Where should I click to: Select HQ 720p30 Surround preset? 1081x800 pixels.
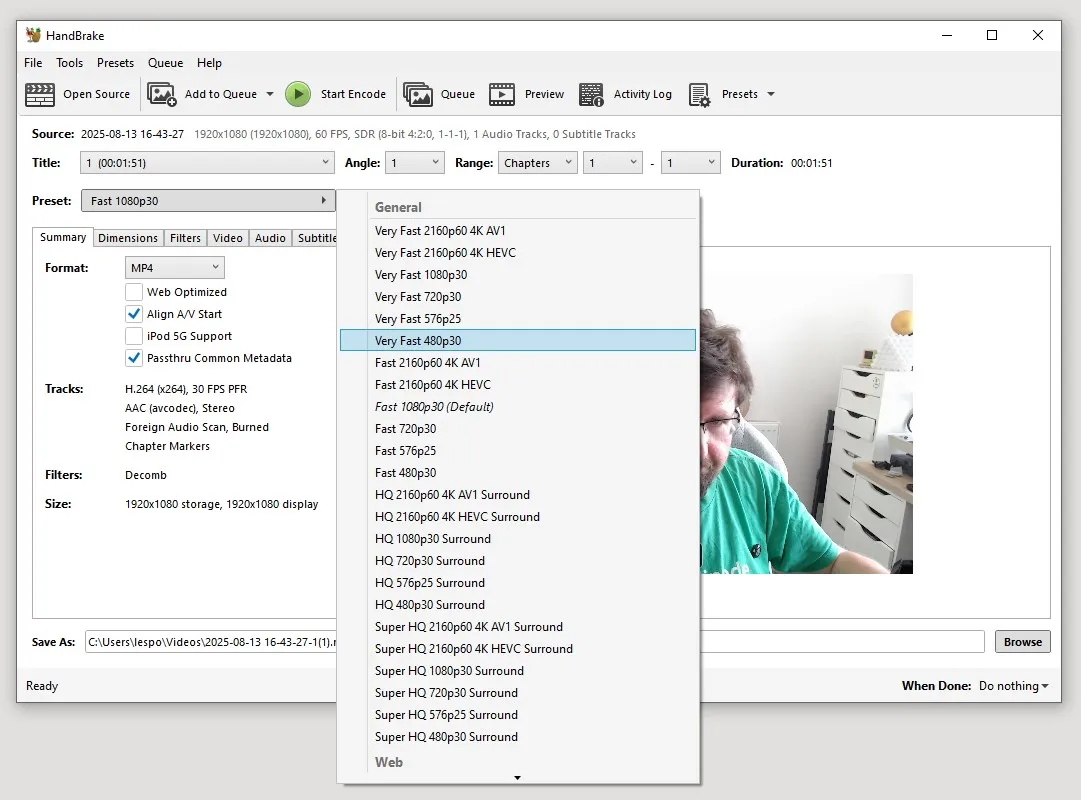[518, 561]
